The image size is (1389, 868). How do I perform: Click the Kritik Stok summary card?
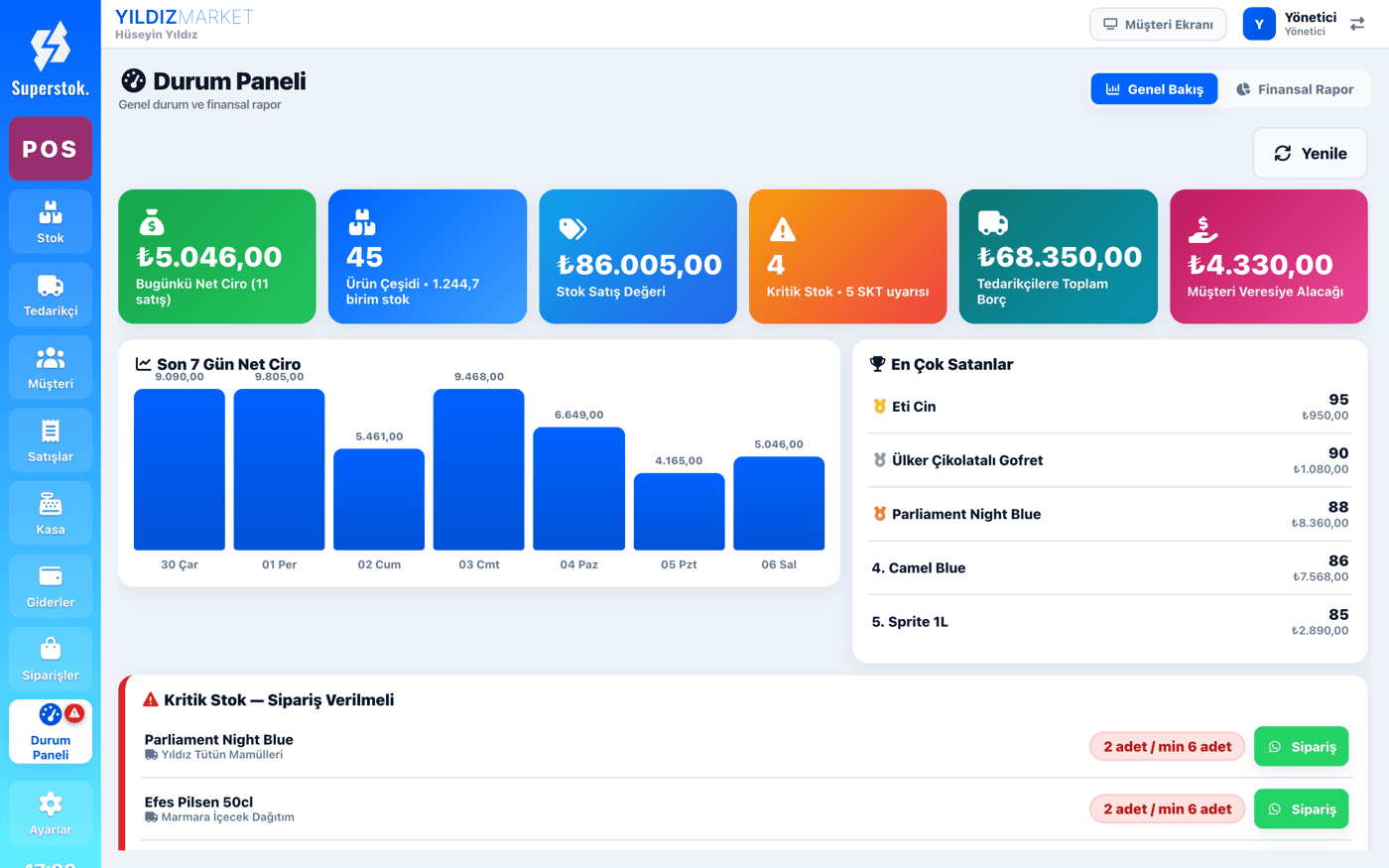click(x=848, y=257)
